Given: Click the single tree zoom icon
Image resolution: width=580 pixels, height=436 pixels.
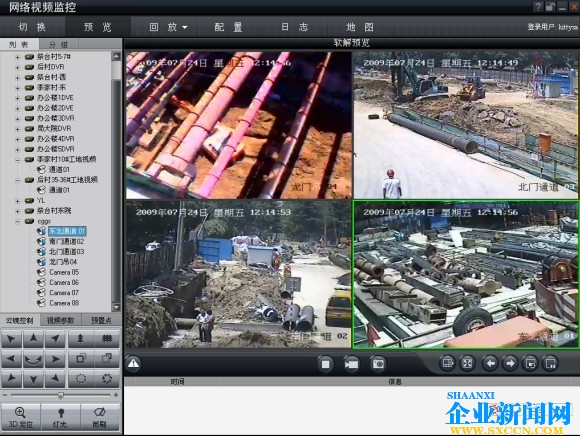Looking at the screenshot, I should (81, 339).
